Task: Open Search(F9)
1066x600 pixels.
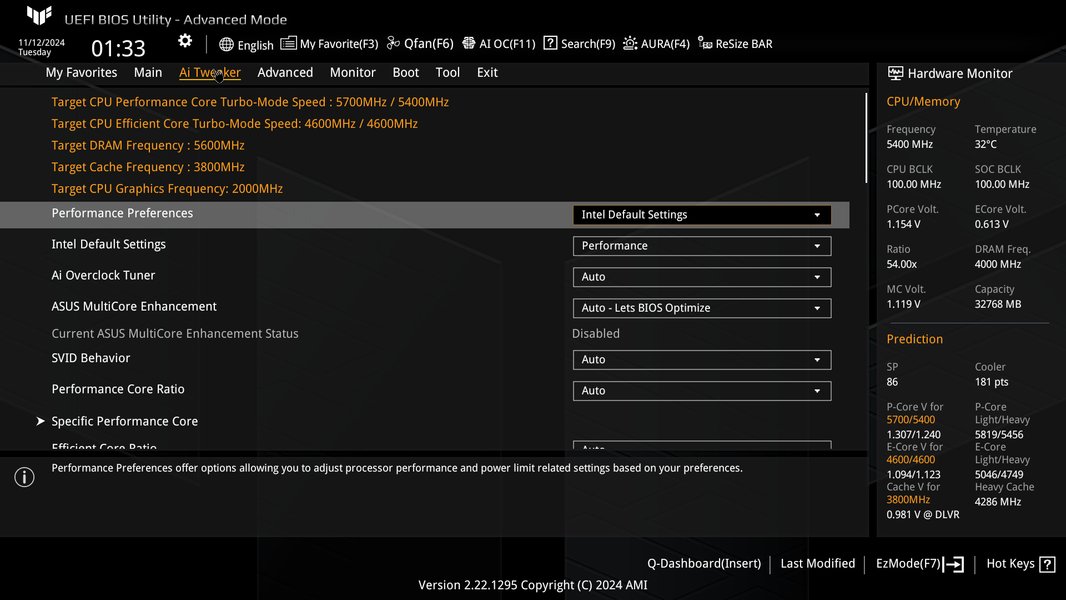Action: [x=587, y=43]
